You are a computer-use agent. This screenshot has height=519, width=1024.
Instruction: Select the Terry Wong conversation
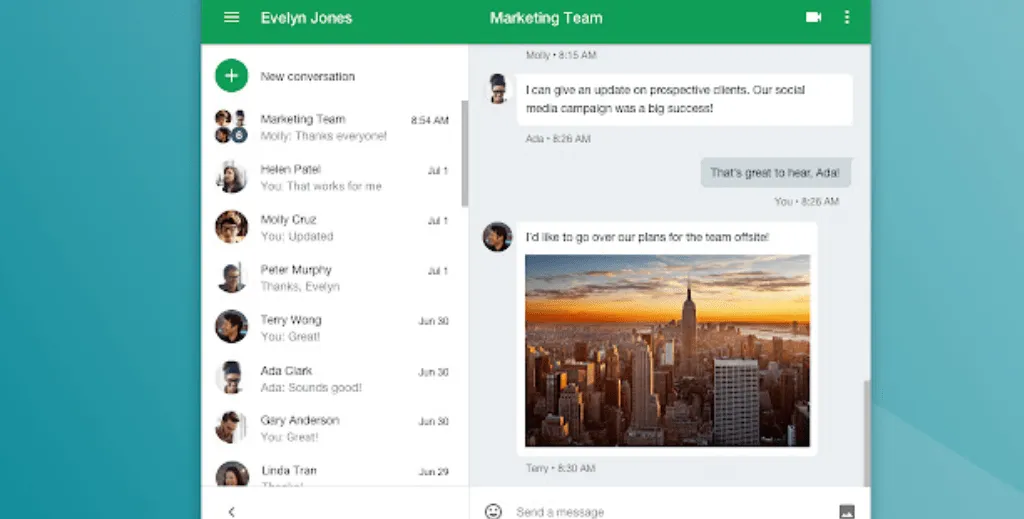pyautogui.click(x=332, y=328)
